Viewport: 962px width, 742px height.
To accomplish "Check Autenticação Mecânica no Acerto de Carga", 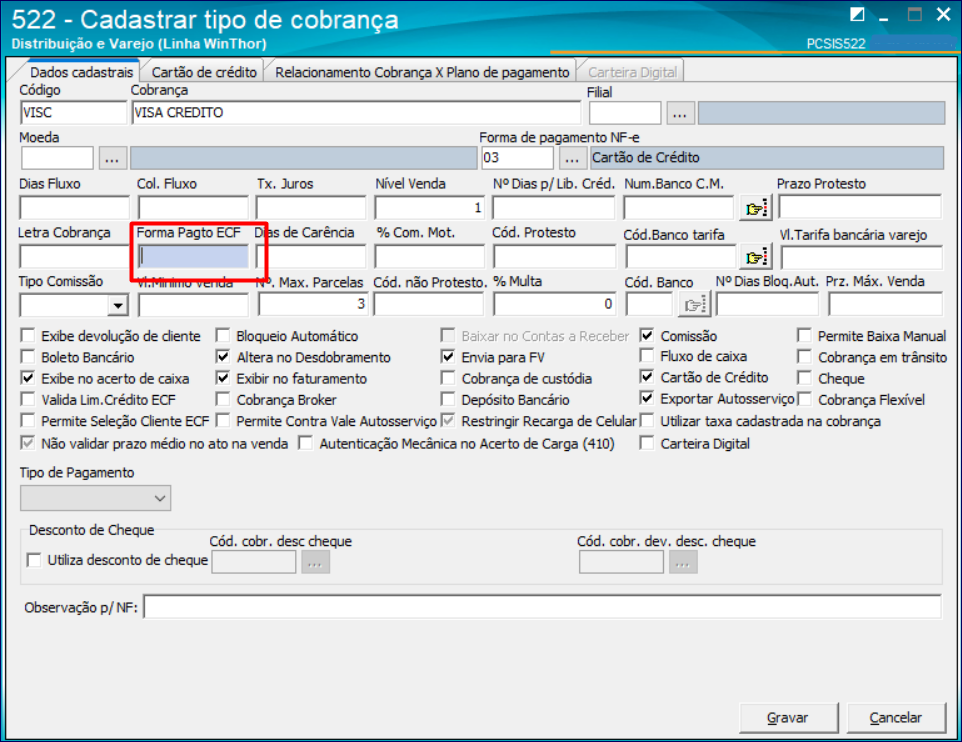I will point(305,443).
